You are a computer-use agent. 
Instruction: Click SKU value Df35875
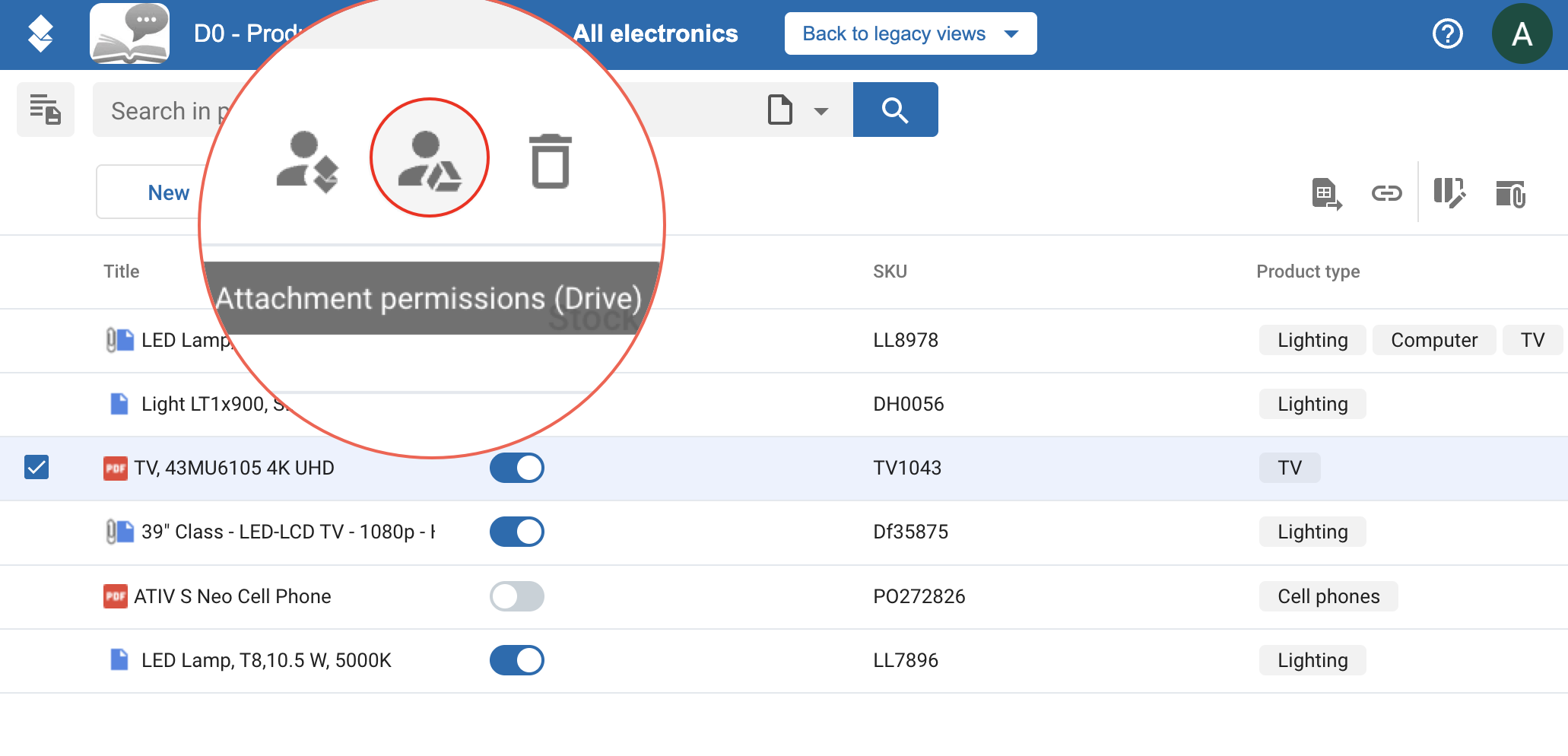tap(911, 532)
